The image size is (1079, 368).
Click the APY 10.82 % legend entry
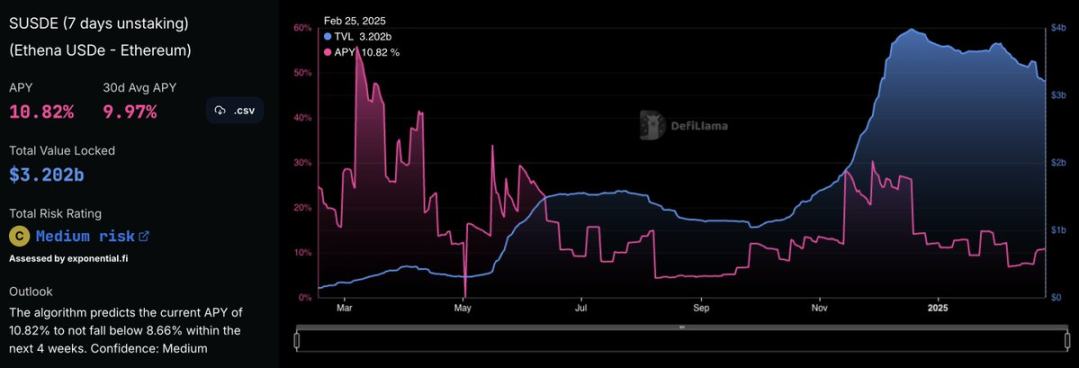(x=361, y=52)
